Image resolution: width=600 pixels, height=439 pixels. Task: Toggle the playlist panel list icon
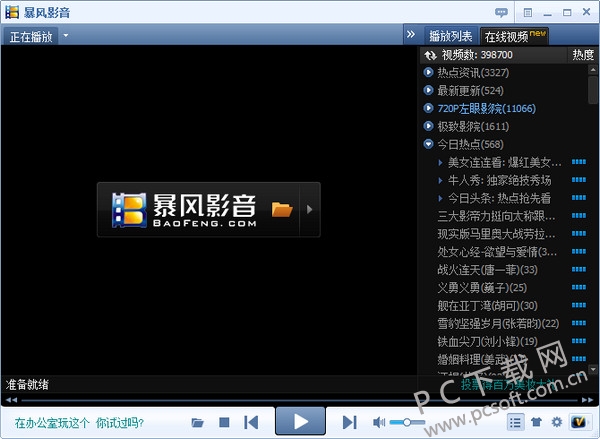[x=515, y=422]
